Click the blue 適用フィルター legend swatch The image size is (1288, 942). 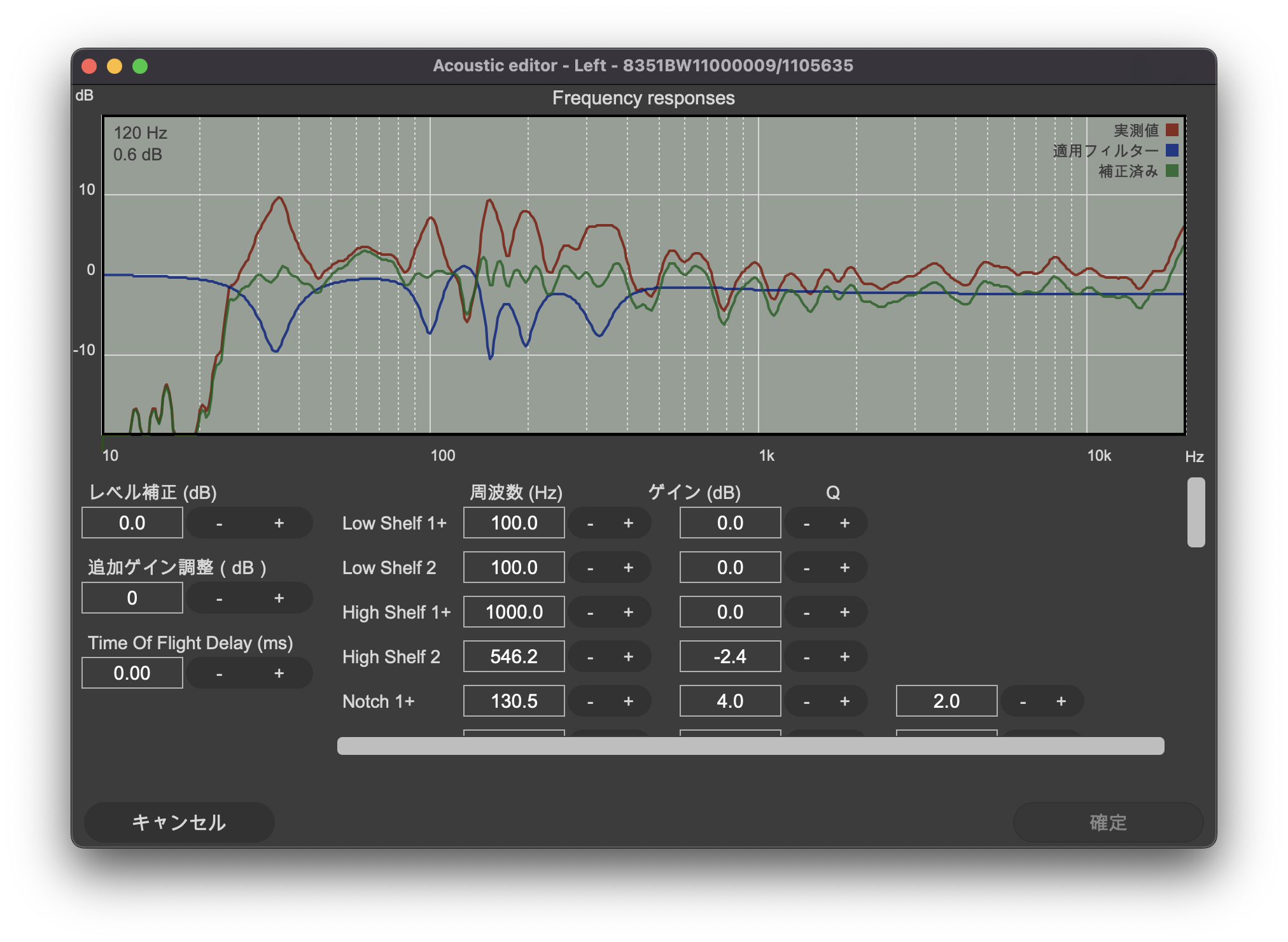pyautogui.click(x=1172, y=151)
